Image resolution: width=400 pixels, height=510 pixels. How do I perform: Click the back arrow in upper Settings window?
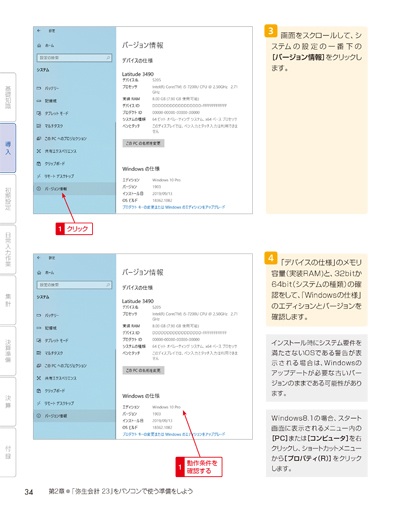point(39,31)
